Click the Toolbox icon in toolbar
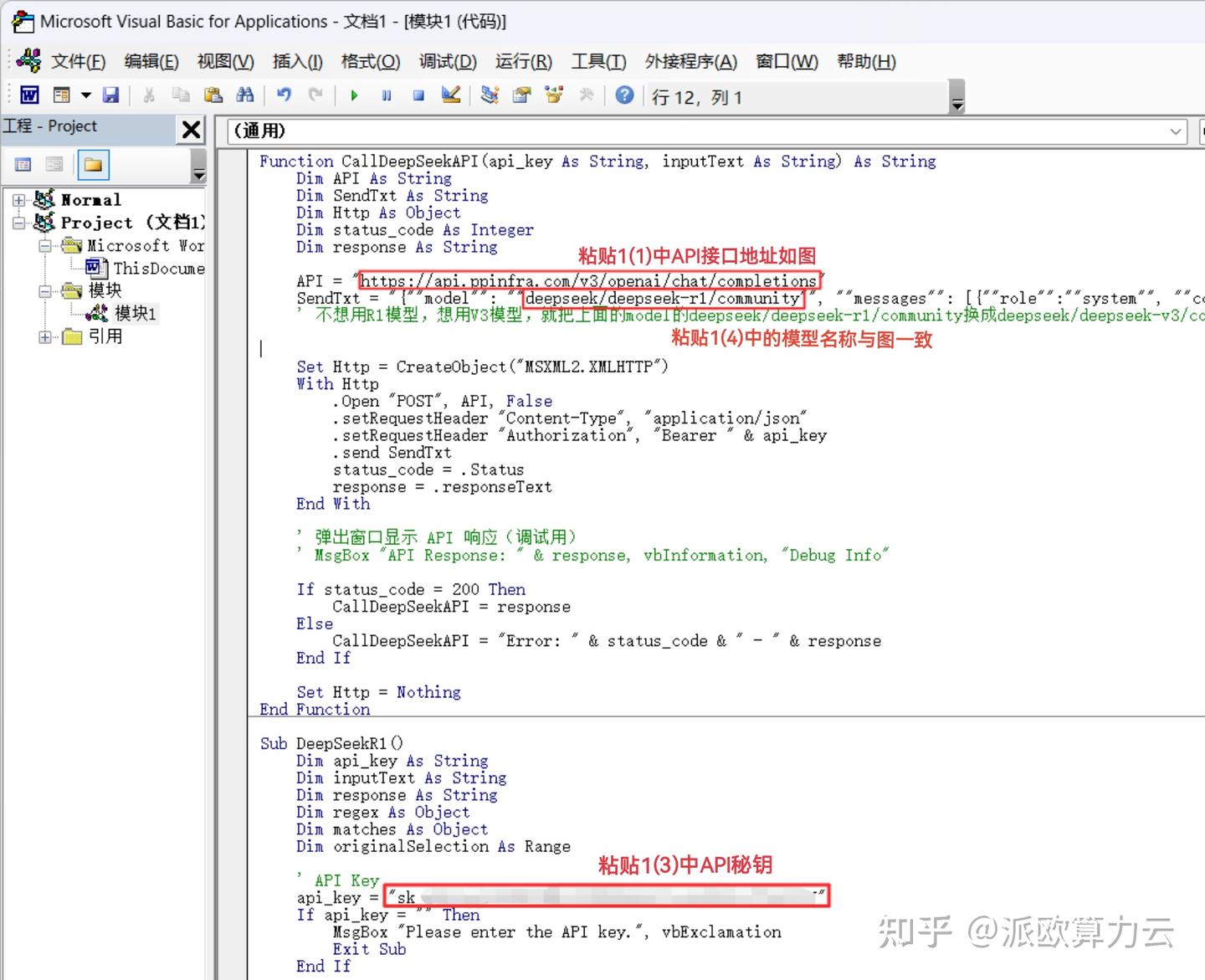Viewport: 1205px width, 980px height. coord(587,95)
